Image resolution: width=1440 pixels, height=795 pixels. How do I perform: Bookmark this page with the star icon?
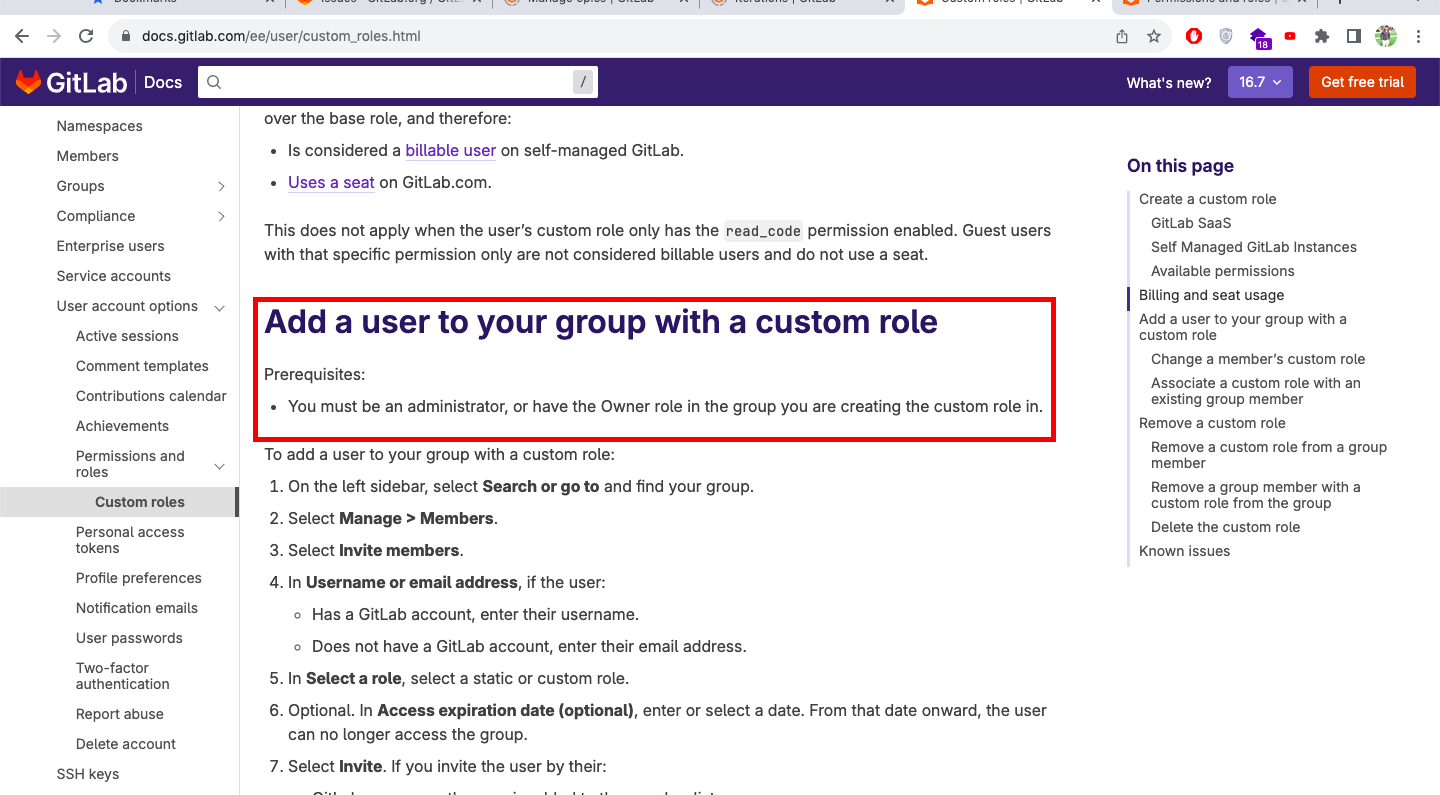coord(1154,36)
